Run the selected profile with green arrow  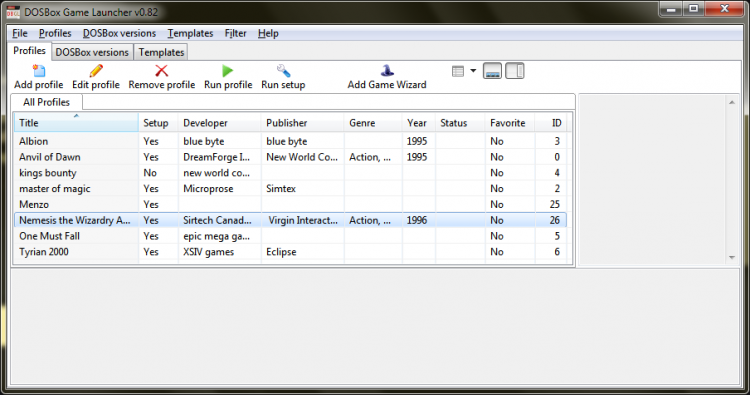228,71
